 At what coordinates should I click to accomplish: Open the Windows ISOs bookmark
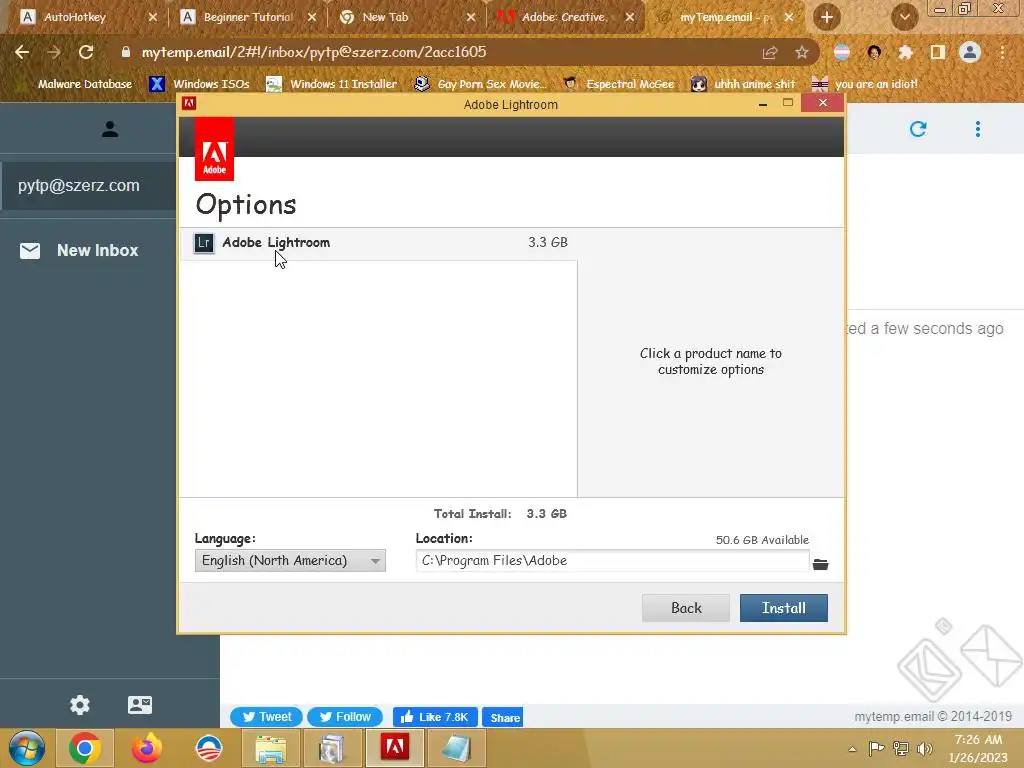point(200,84)
